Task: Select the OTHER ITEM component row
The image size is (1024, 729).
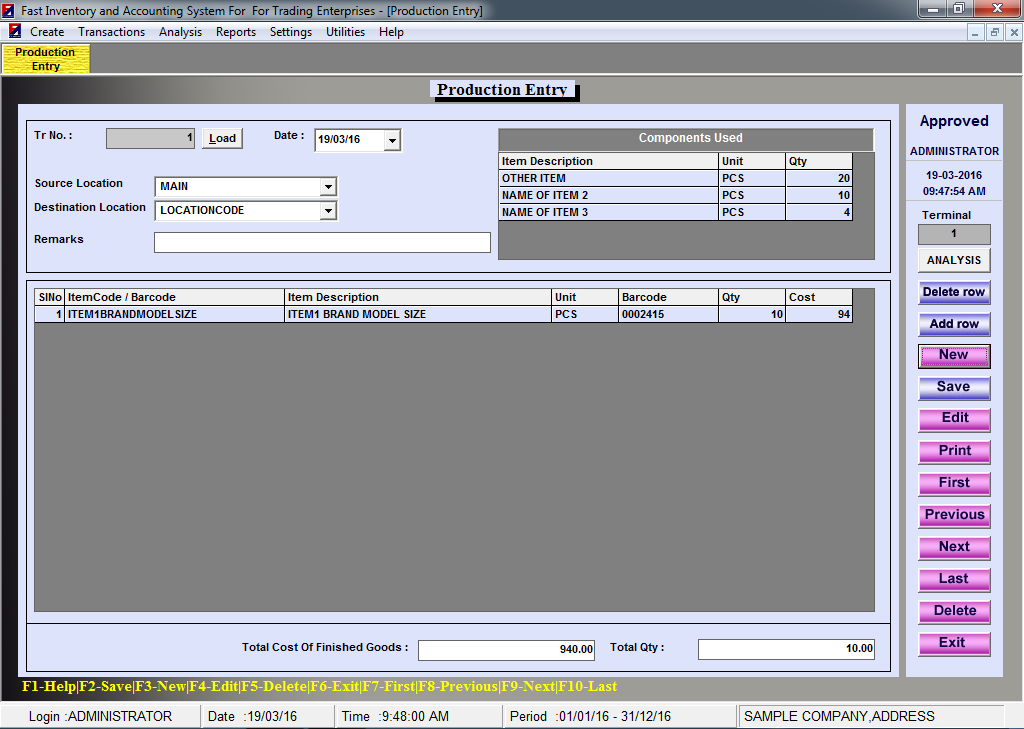Action: [607, 178]
